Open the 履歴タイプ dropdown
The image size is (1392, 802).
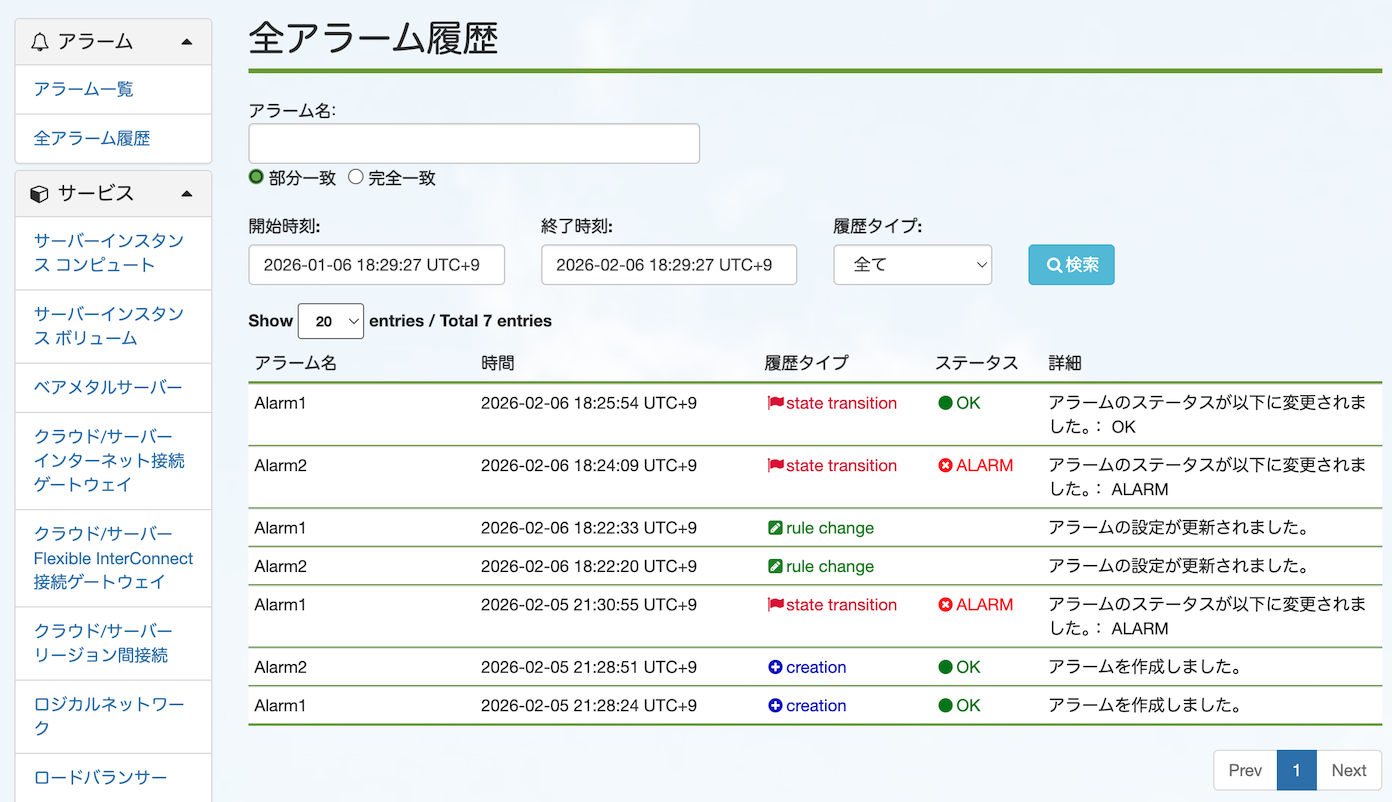tap(912, 264)
